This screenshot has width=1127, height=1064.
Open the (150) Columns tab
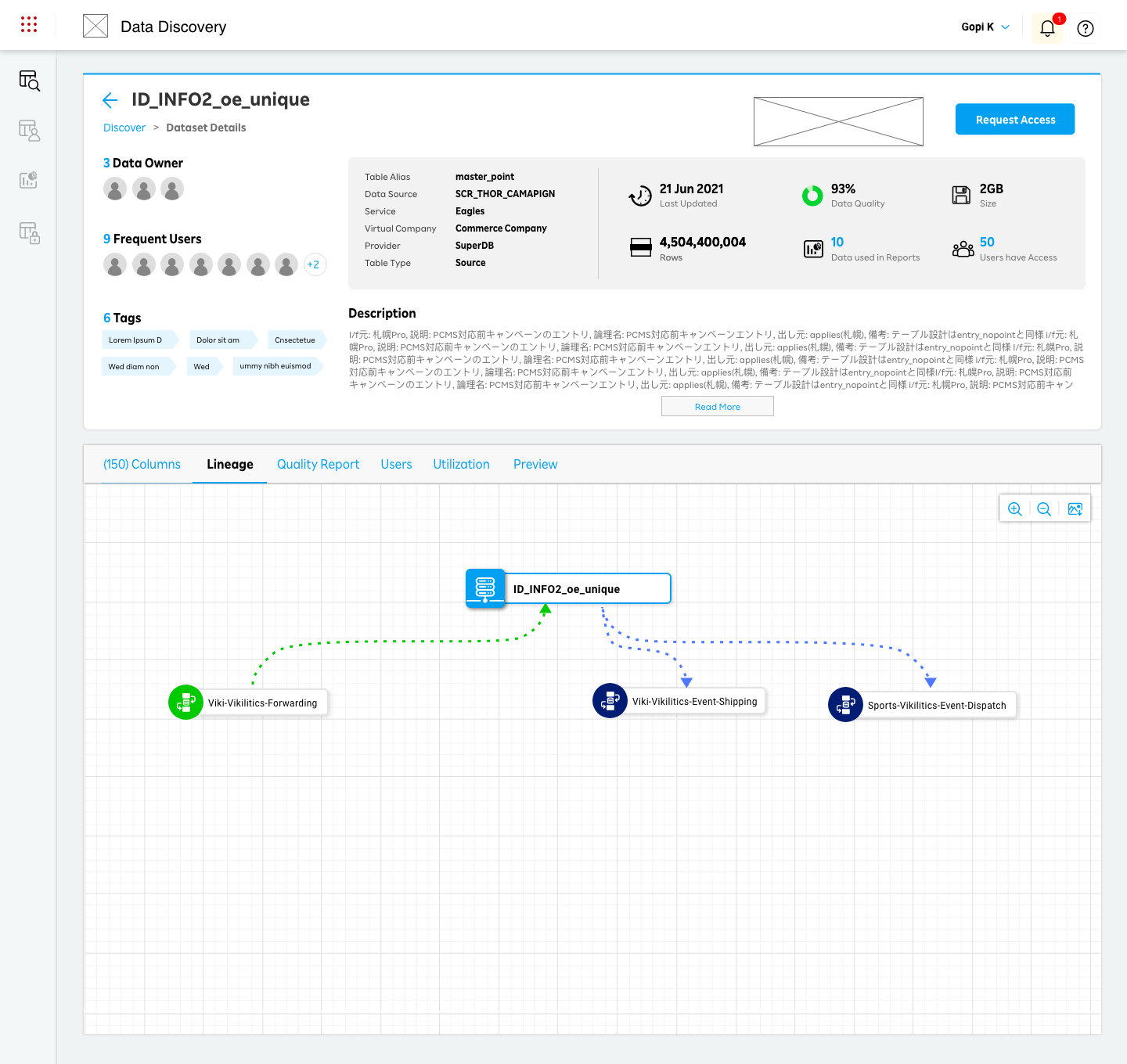tap(142, 465)
